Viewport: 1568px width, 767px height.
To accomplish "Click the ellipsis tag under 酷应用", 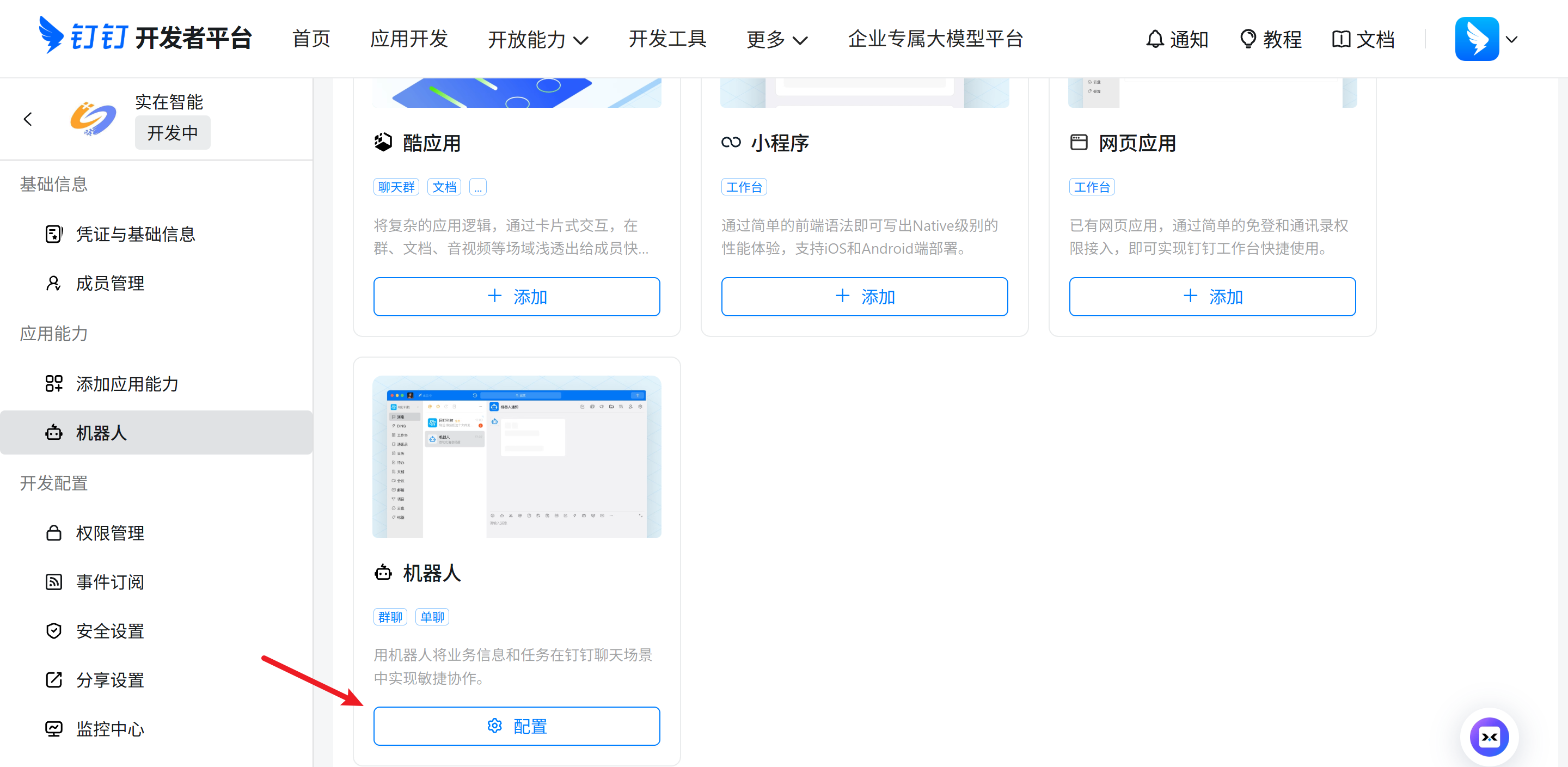I will click(x=478, y=187).
